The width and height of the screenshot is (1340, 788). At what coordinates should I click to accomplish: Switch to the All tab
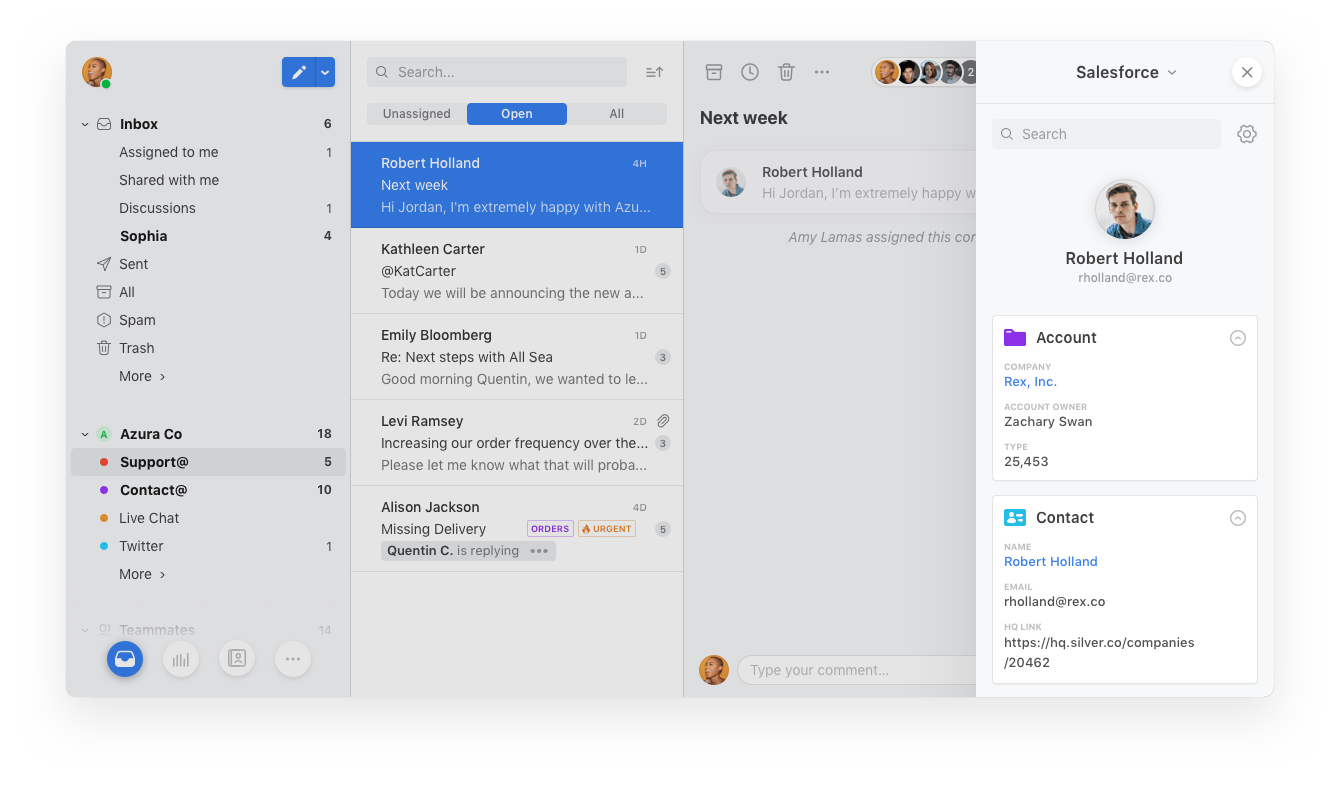(617, 113)
